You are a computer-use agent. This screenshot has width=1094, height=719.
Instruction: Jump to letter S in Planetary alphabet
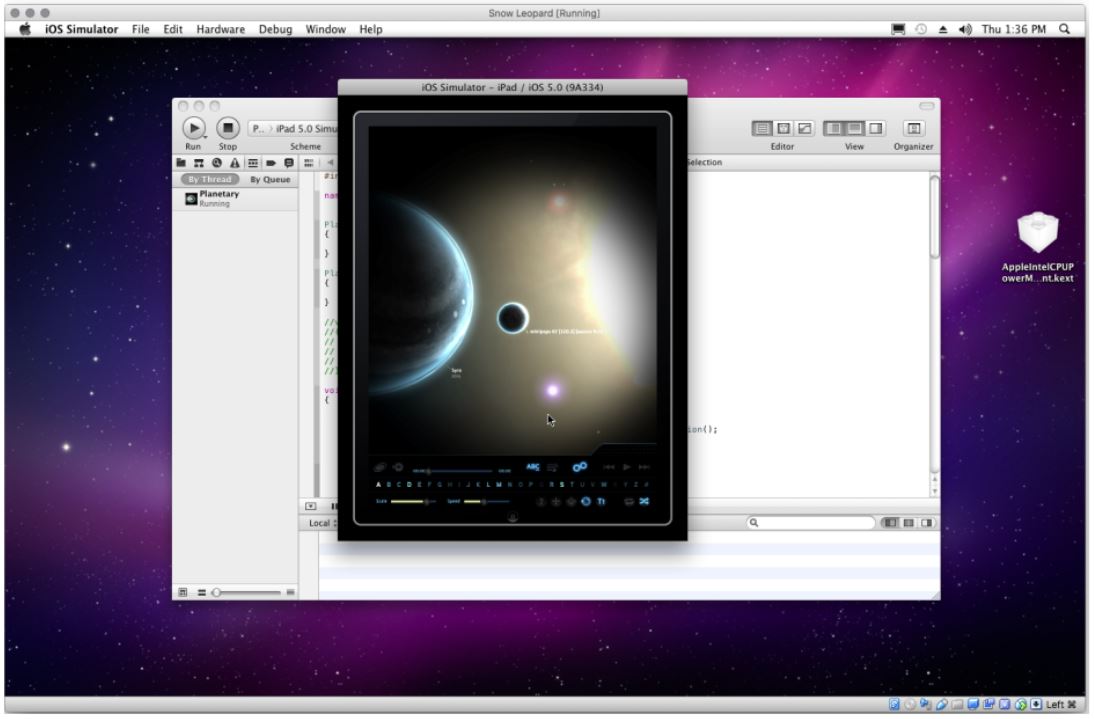(562, 485)
